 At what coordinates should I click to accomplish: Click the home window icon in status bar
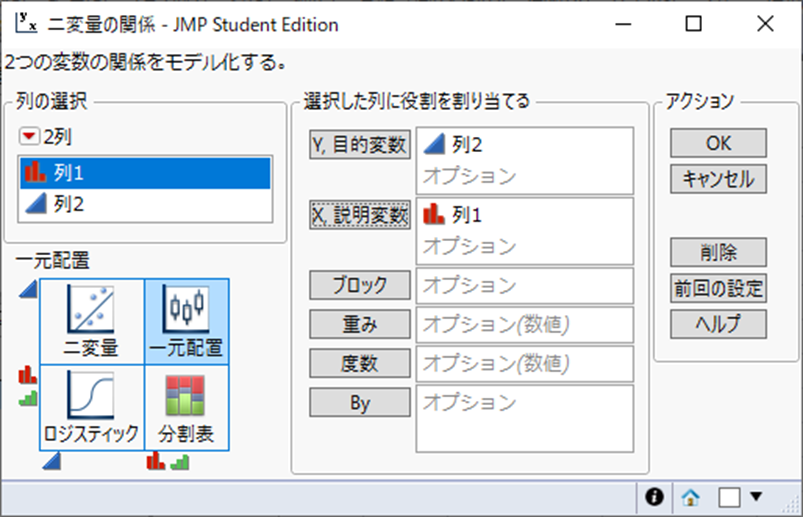[690, 496]
